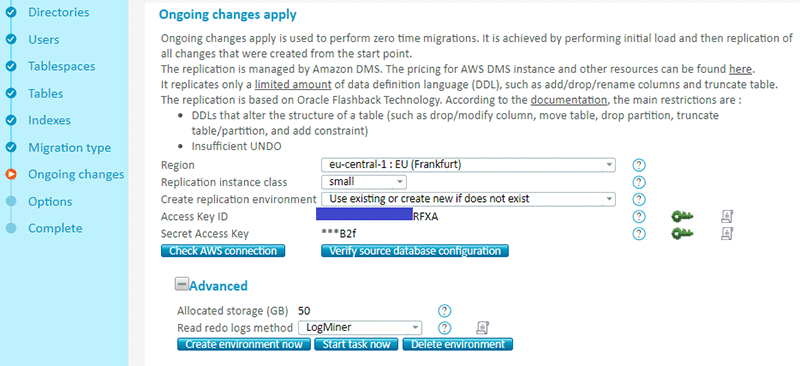
Task: Open the LogMiner redo logs method dropdown
Action: pos(360,327)
